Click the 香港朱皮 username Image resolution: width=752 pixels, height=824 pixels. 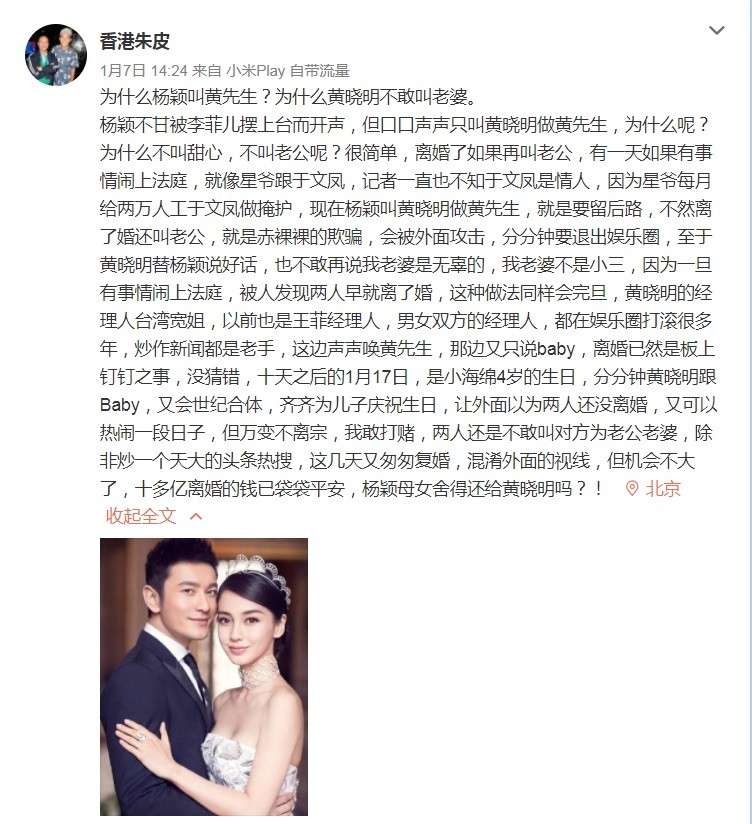[135, 42]
